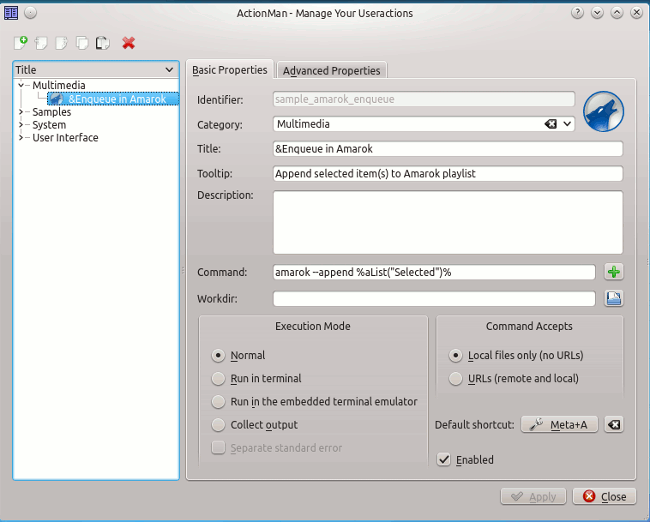Click the titlebar help question mark button
The width and height of the screenshot is (650, 522).
pos(577,13)
